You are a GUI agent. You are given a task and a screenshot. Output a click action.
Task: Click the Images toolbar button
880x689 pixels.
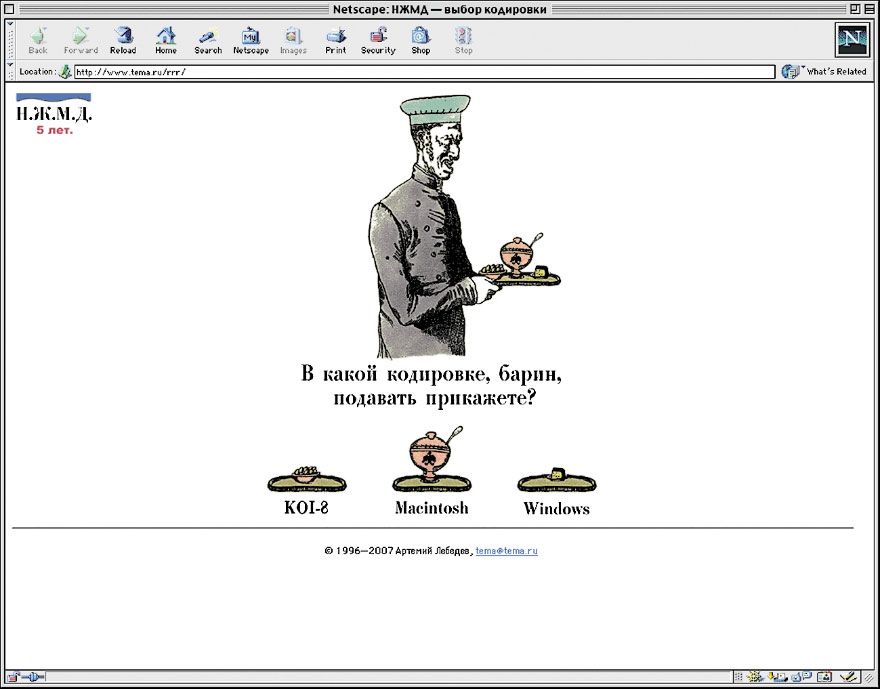(293, 40)
